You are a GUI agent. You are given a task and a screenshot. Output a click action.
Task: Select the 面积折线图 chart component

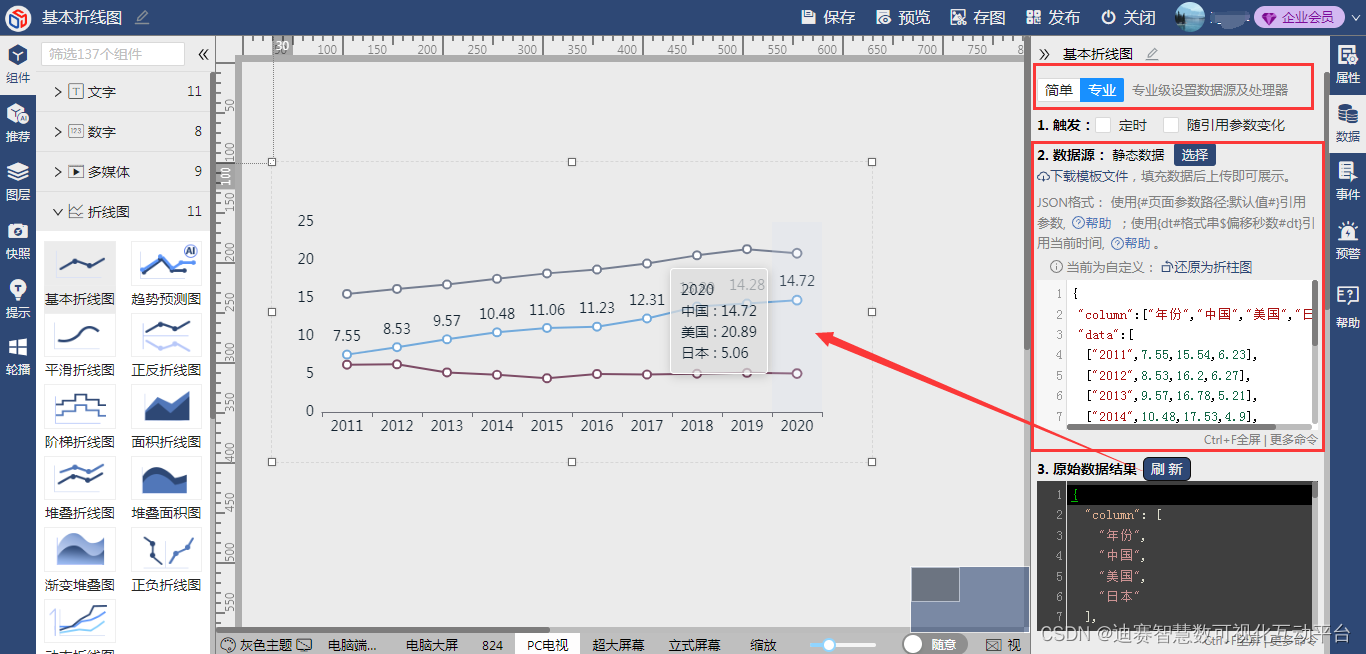pos(166,417)
